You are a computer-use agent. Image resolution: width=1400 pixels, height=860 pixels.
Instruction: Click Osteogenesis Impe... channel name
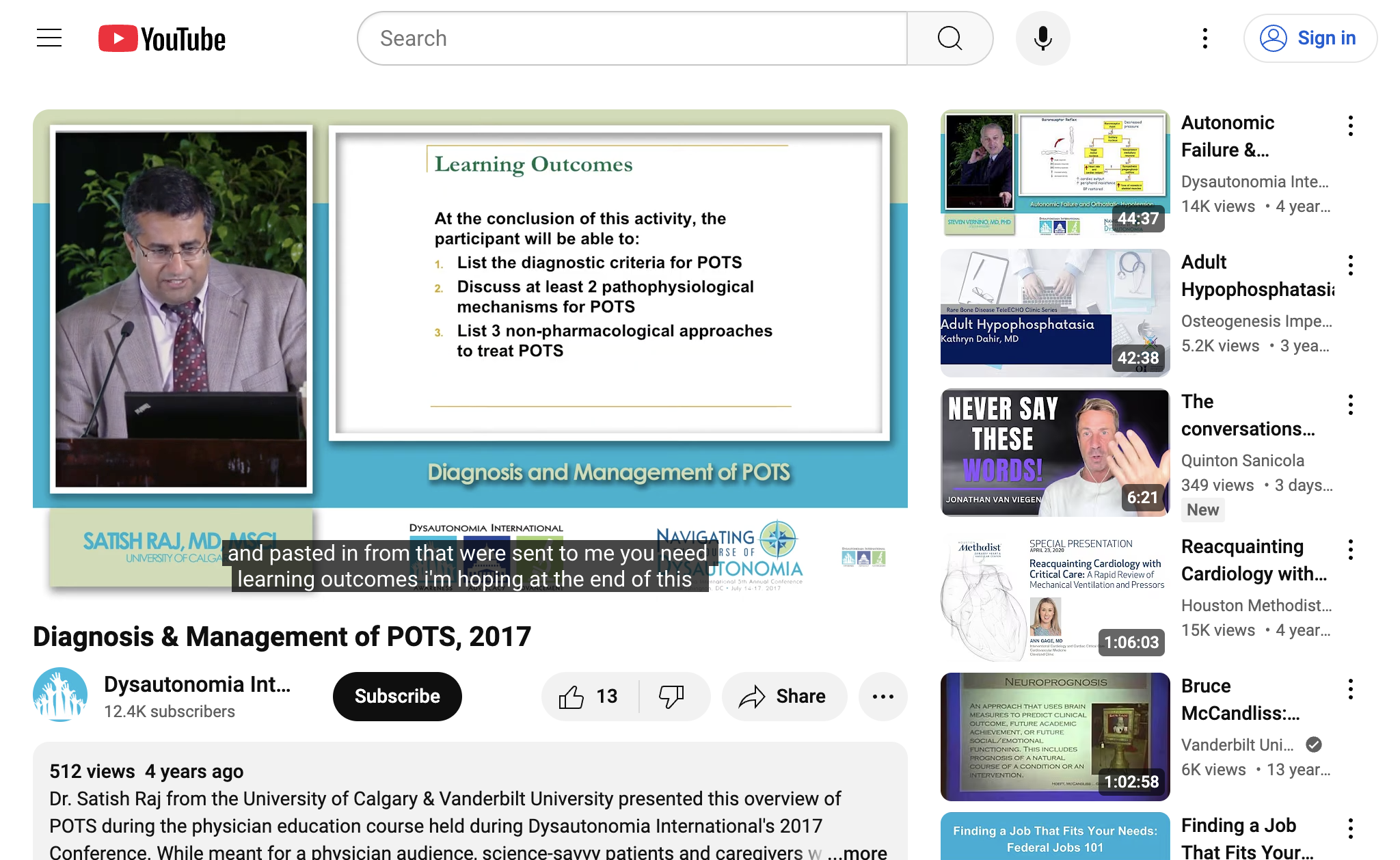tap(1256, 321)
